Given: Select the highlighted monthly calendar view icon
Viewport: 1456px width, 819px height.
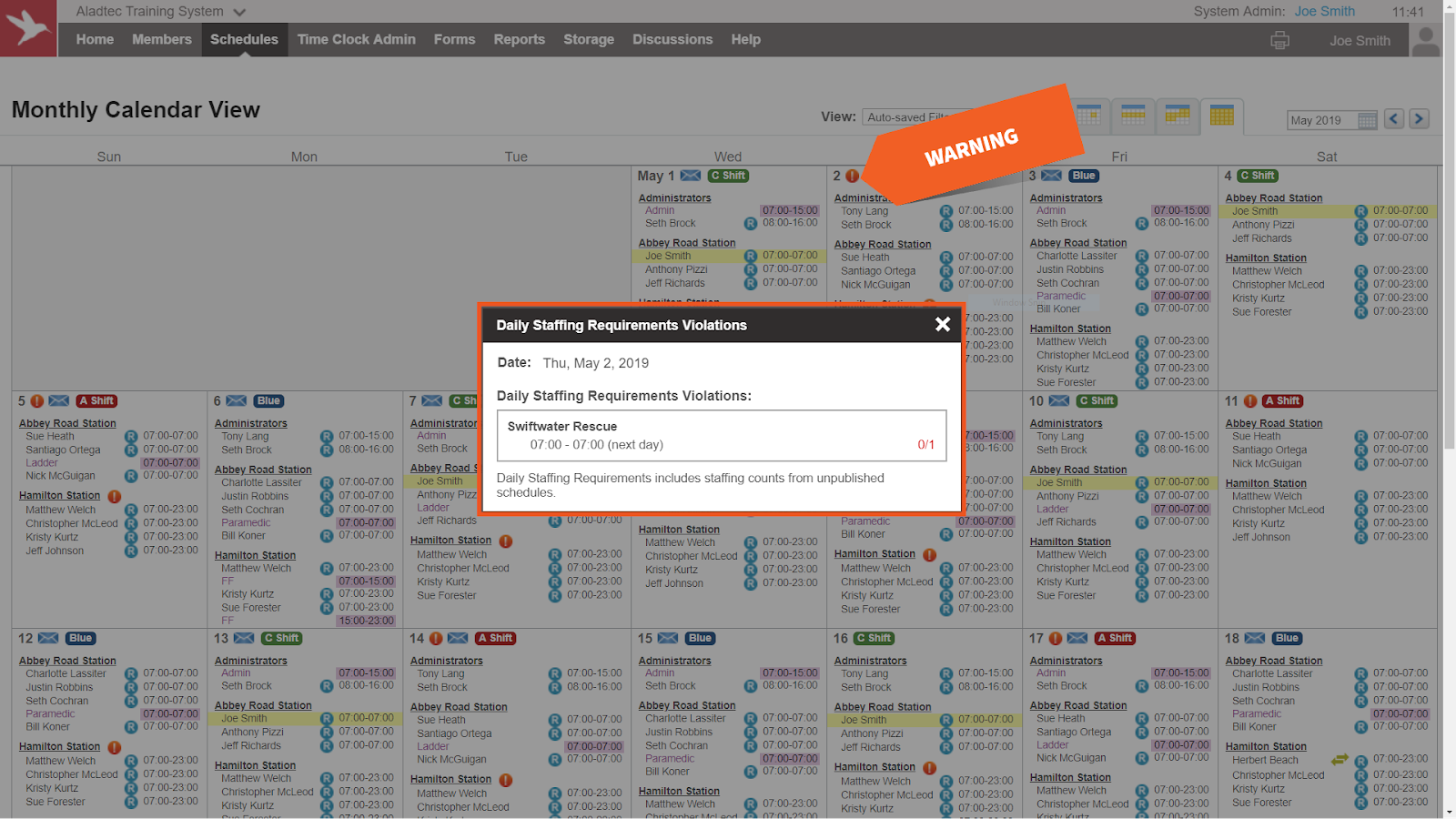Looking at the screenshot, I should pyautogui.click(x=1221, y=116).
